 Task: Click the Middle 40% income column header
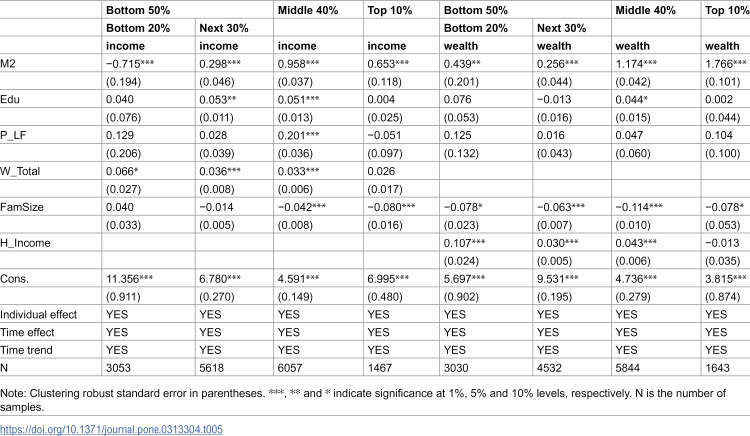coord(308,10)
